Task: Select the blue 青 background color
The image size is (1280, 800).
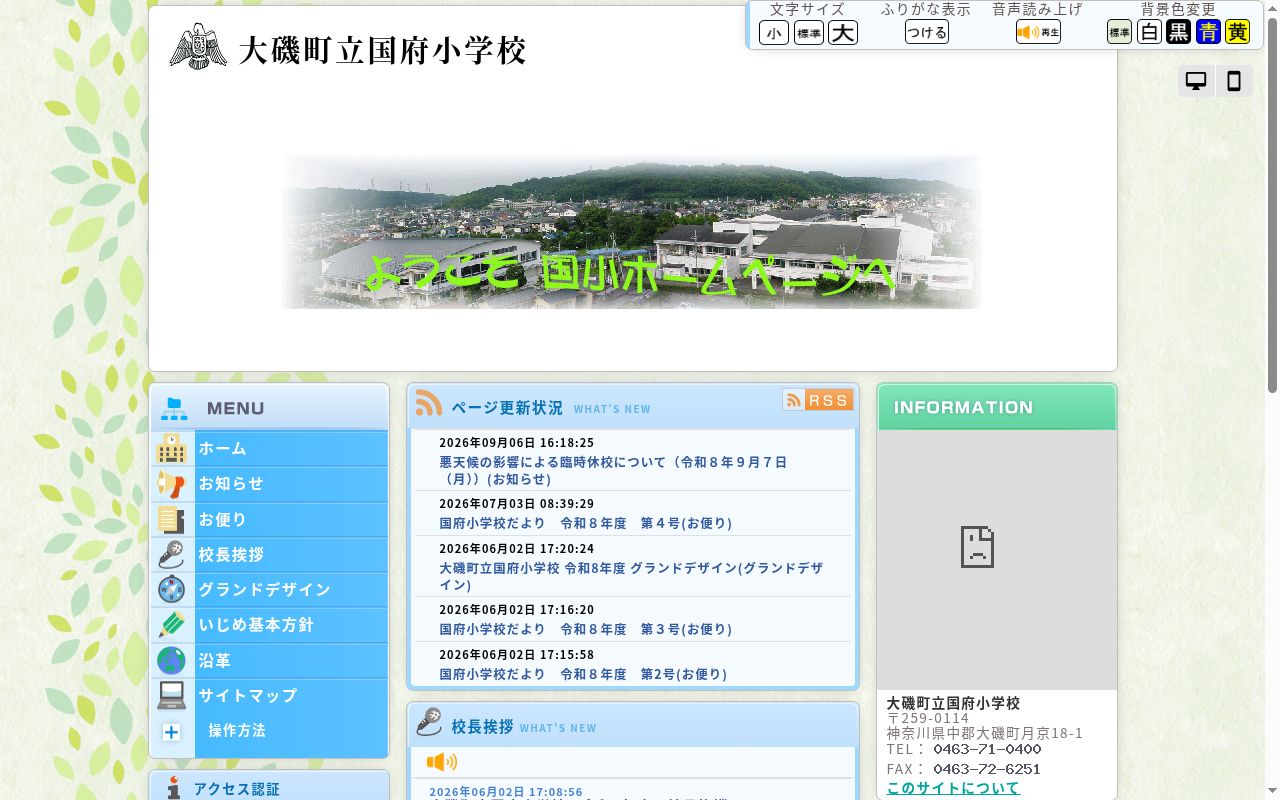Action: tap(1208, 32)
